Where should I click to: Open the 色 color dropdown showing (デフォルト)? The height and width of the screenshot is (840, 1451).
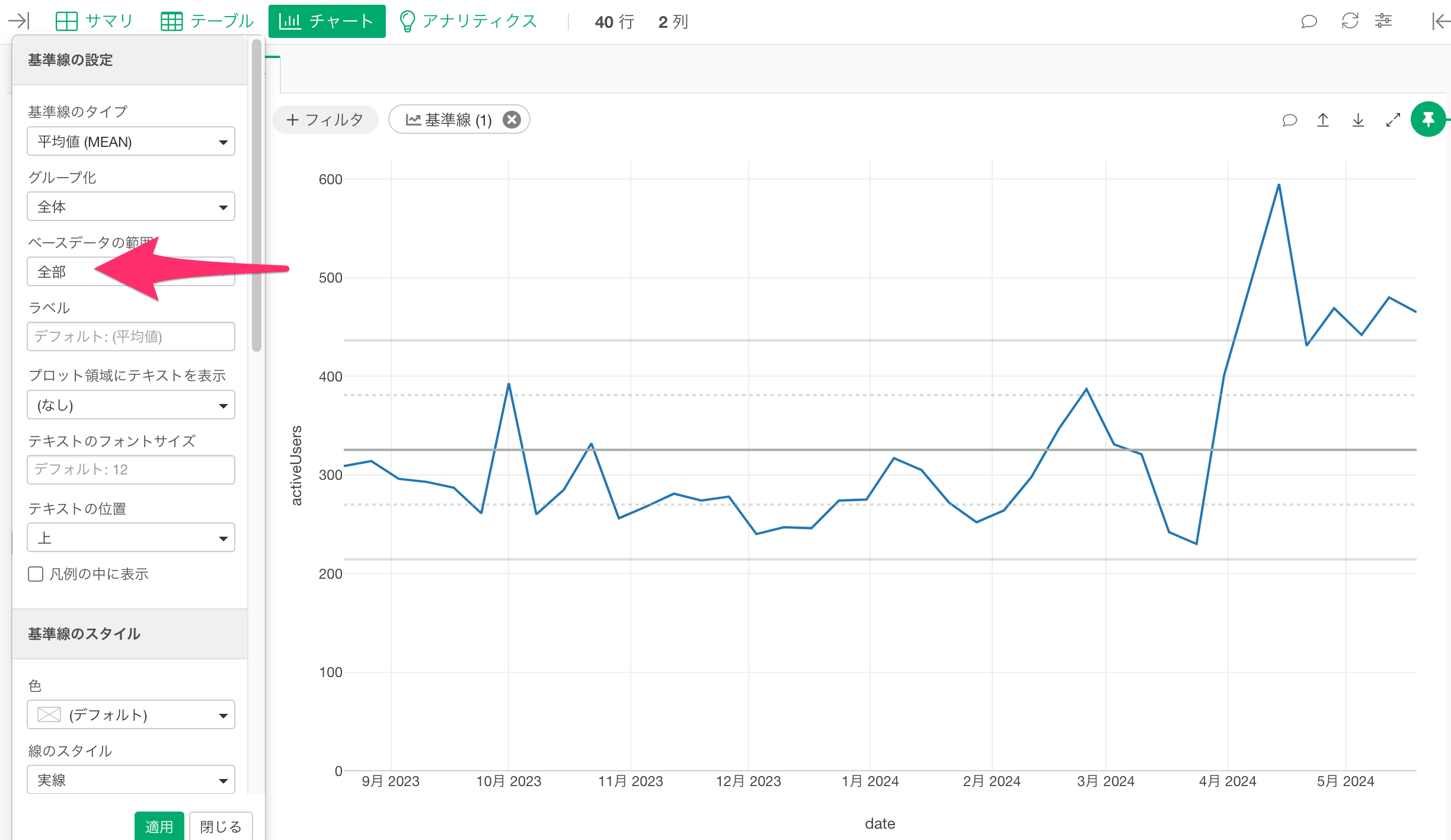point(131,715)
